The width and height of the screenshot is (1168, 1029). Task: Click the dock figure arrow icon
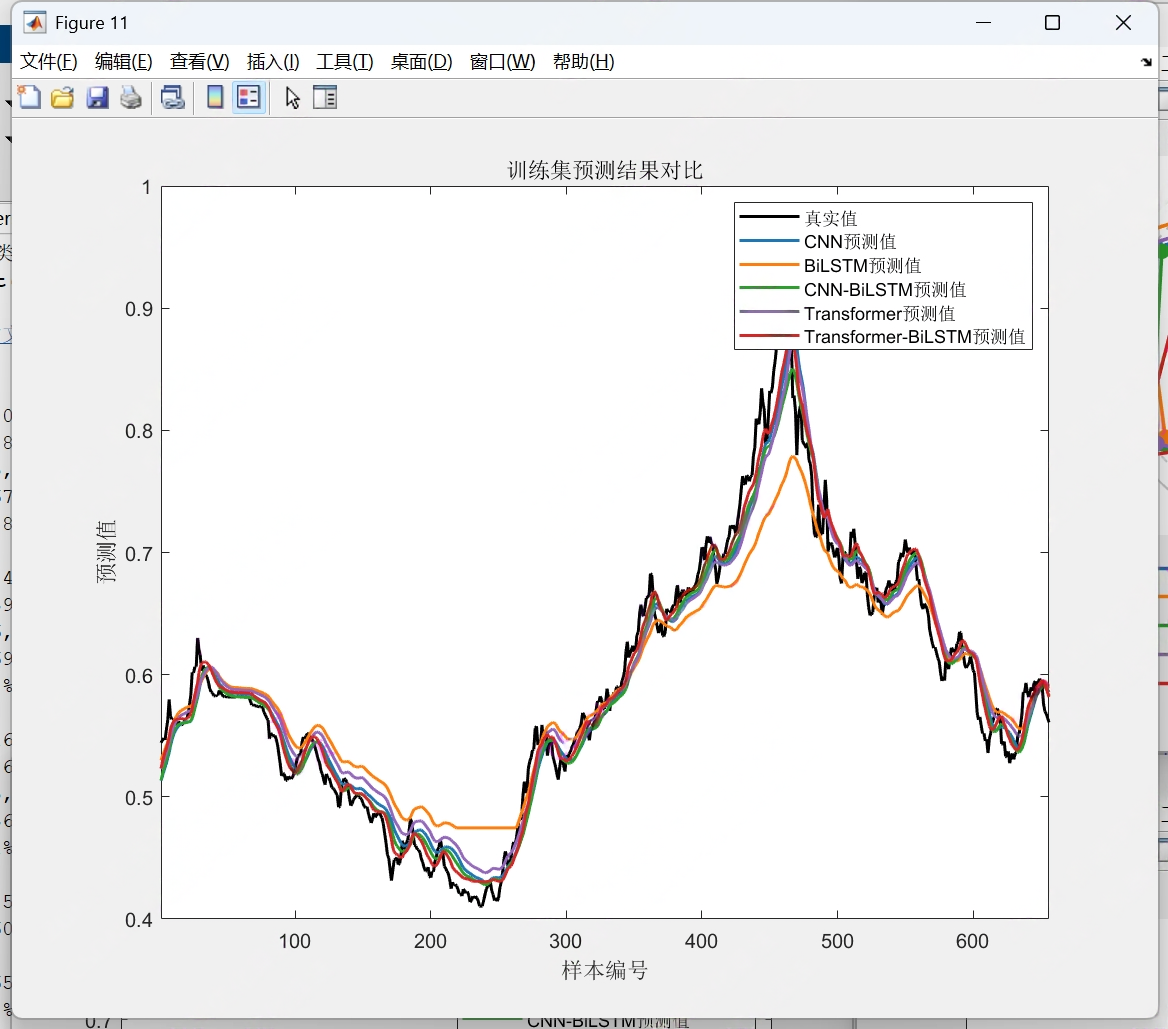point(1146,62)
